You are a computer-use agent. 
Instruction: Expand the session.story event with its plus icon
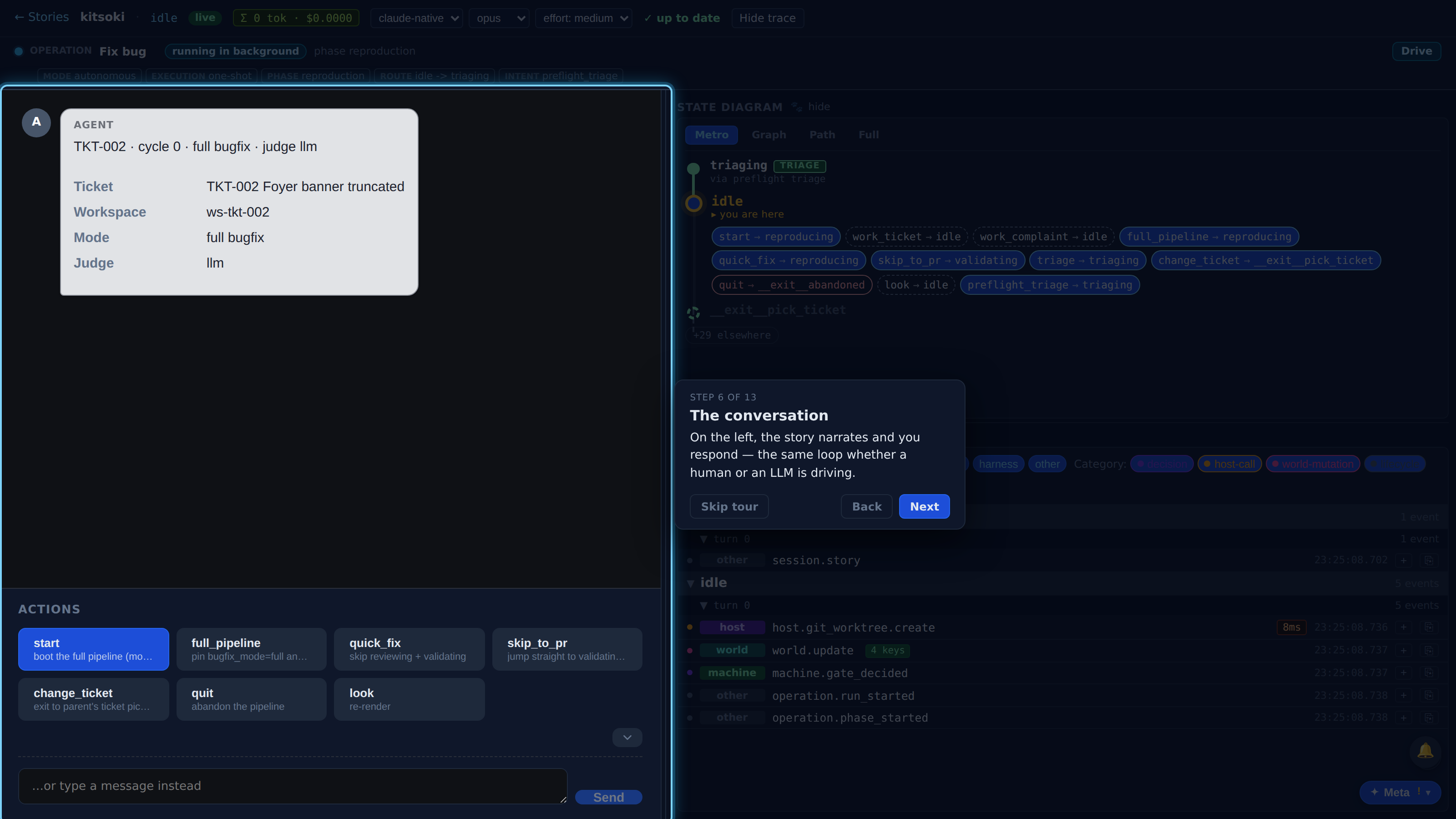(x=1403, y=560)
